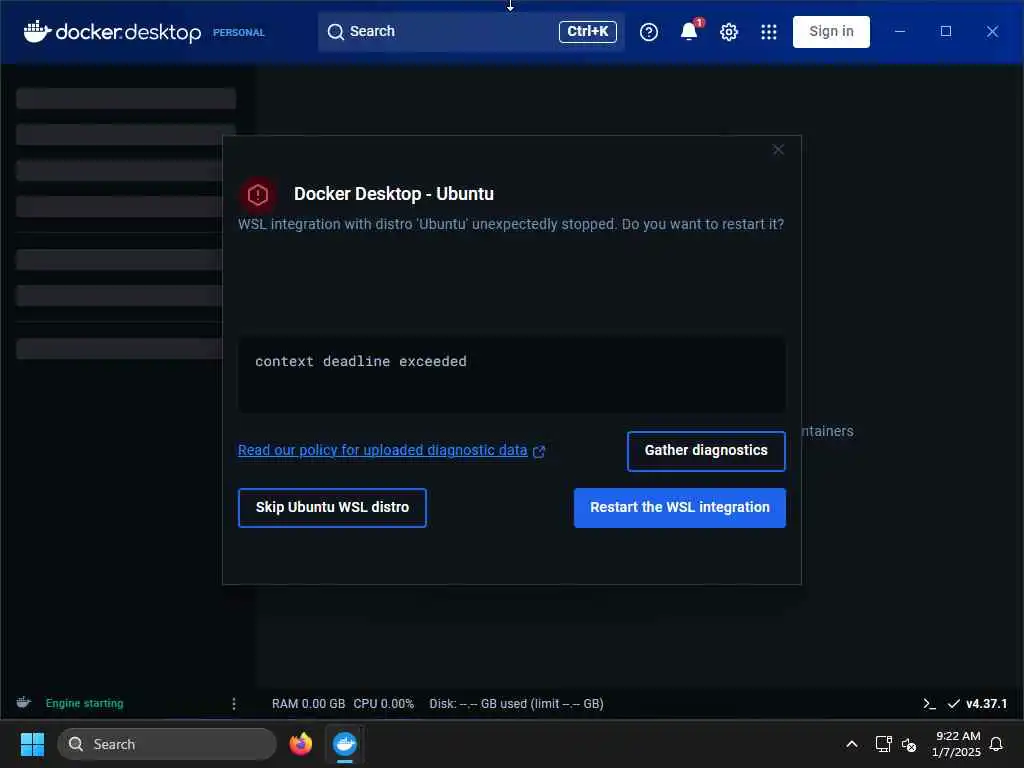Open Windows notification bell in tray
Viewport: 1024px width, 768px height.
coord(996,744)
